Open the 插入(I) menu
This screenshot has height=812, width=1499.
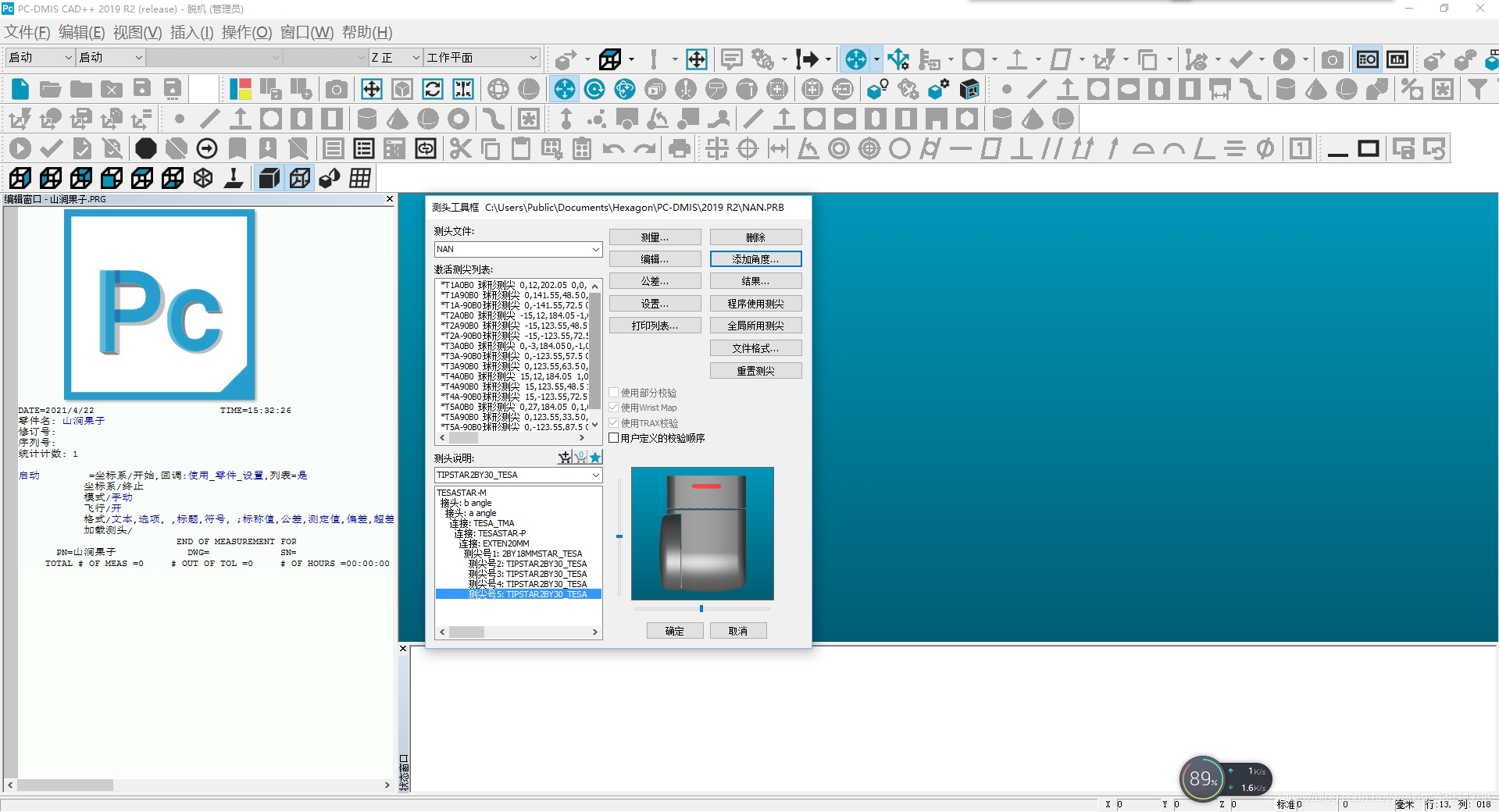191,33
